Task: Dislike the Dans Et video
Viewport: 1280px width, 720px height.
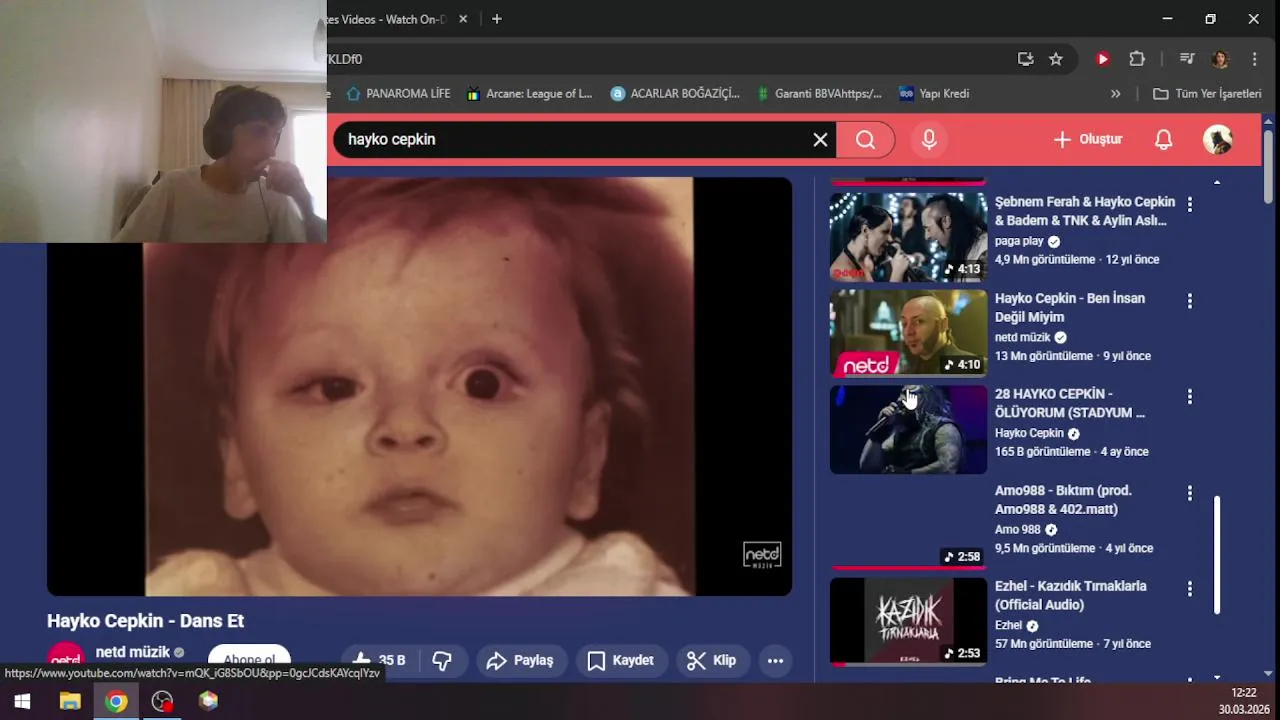Action: 442,660
